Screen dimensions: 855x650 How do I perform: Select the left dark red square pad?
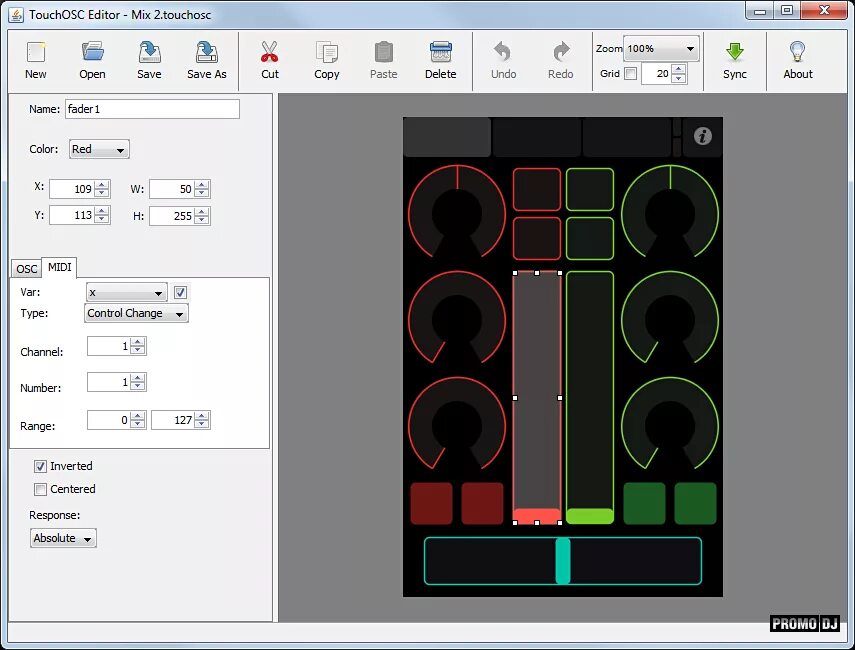tap(431, 503)
